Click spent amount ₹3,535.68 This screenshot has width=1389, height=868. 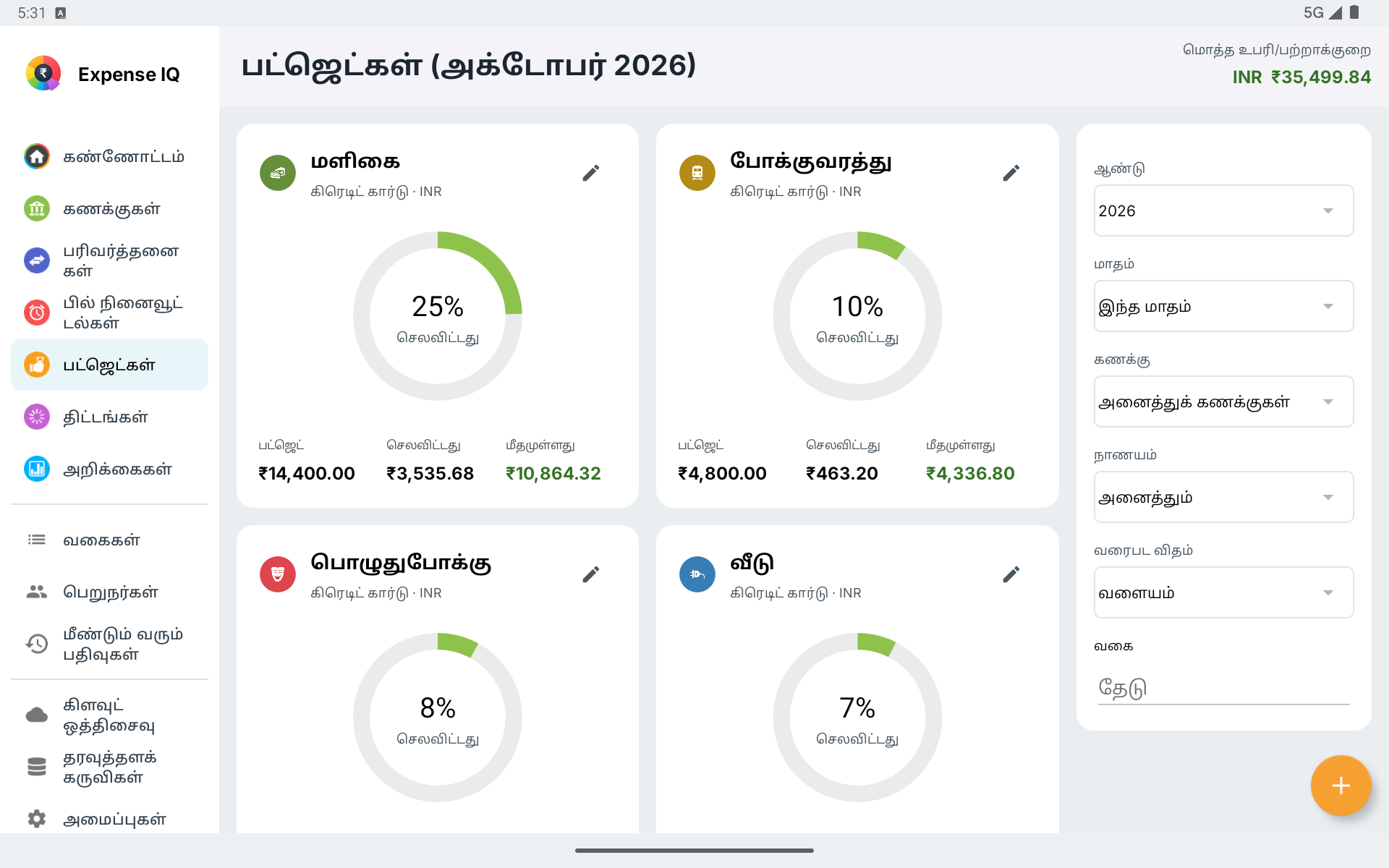coord(430,473)
